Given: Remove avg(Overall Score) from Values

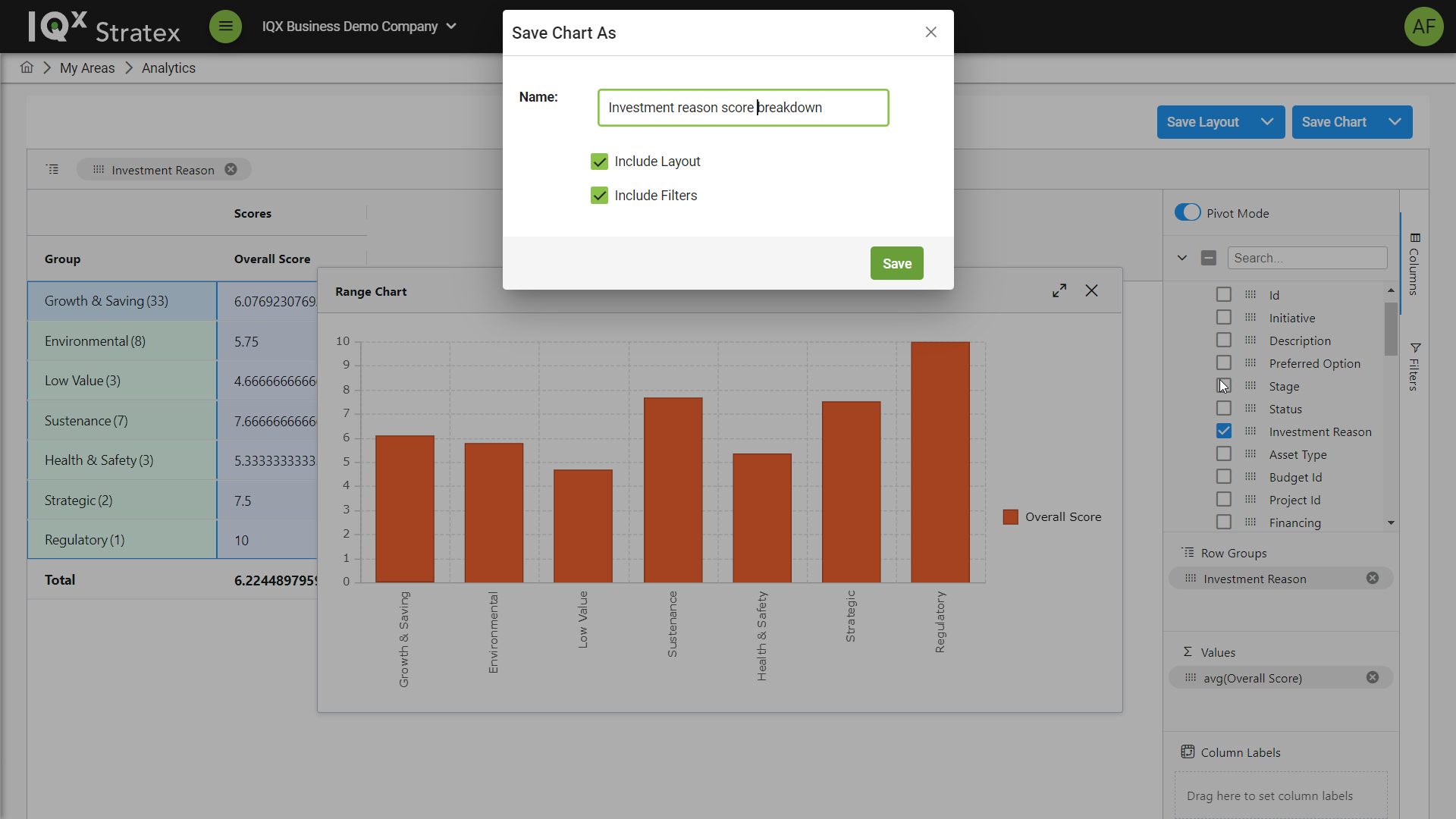Looking at the screenshot, I should pos(1372,678).
